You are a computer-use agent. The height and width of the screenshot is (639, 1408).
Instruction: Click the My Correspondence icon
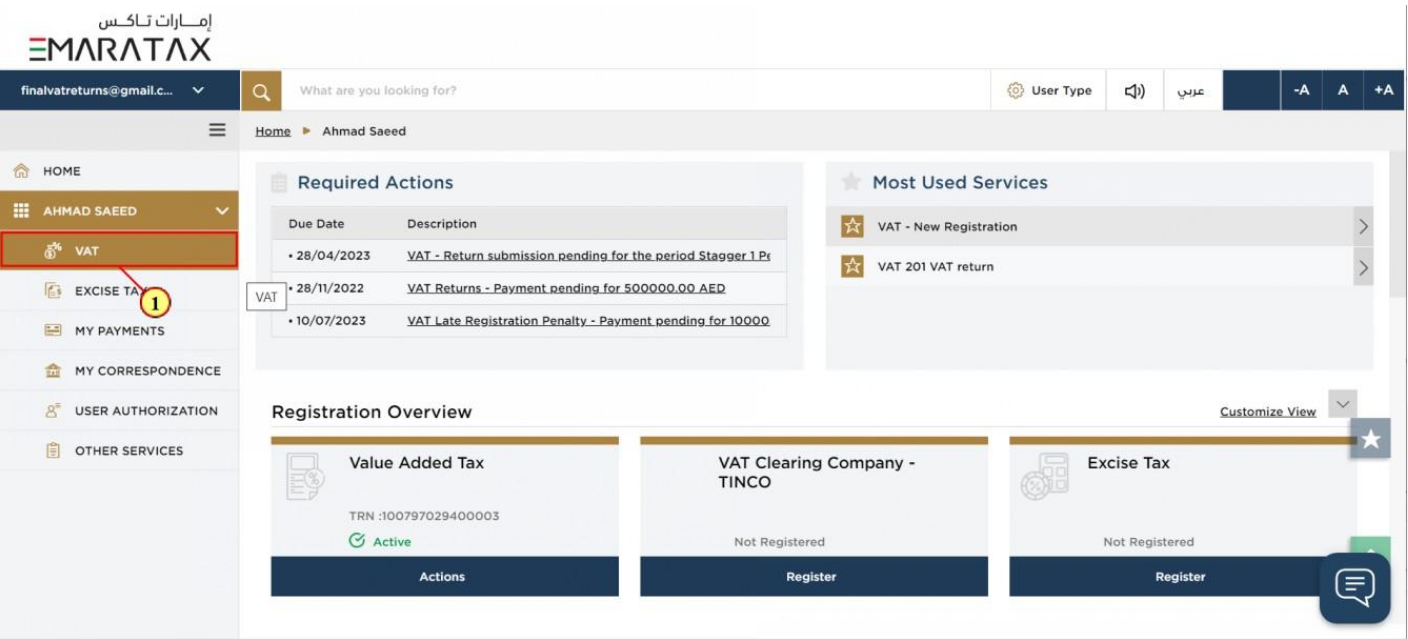pyautogui.click(x=54, y=371)
